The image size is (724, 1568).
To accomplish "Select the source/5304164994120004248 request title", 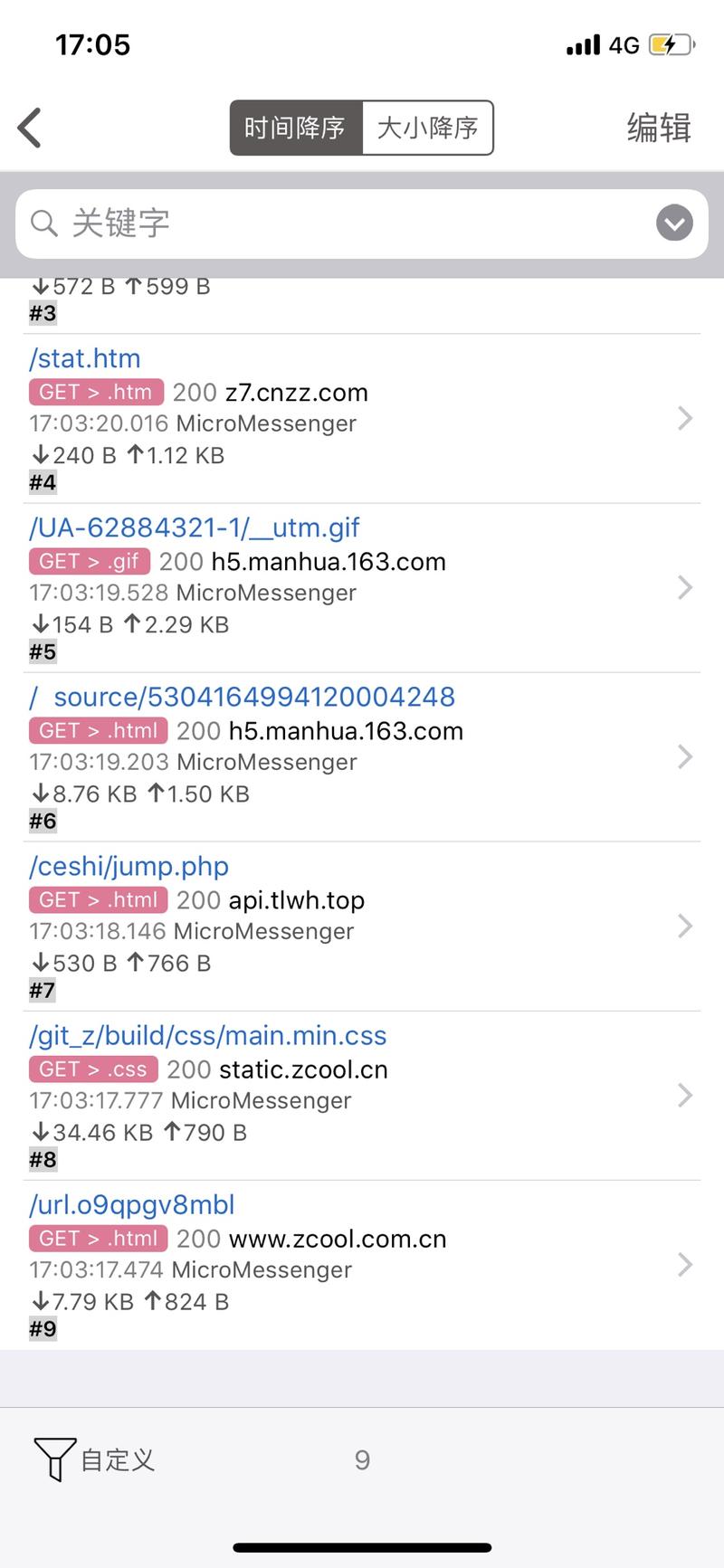I will pos(253,697).
